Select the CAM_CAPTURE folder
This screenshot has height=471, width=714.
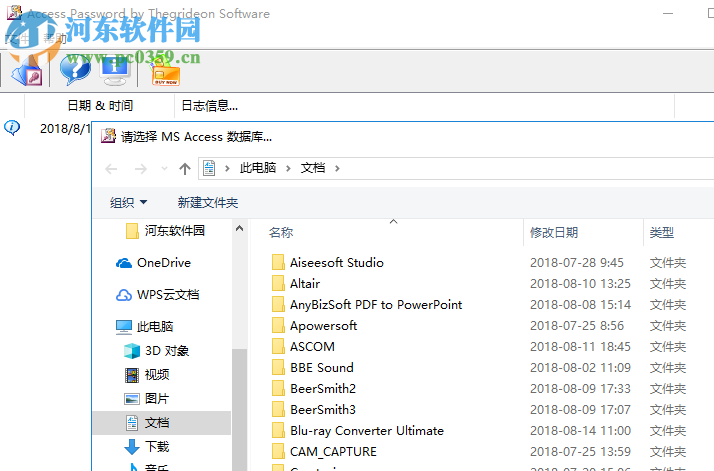[x=333, y=451]
